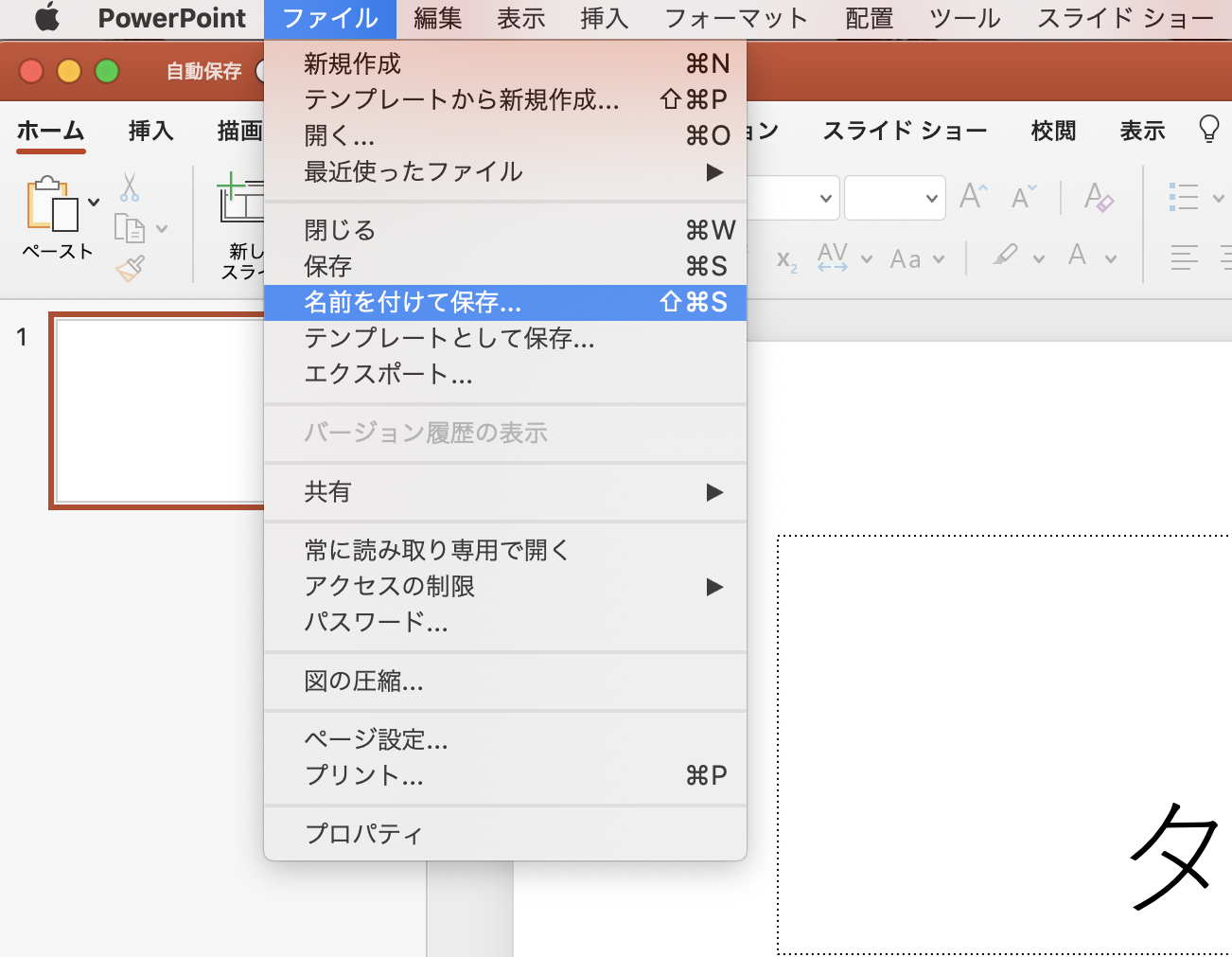Select 新規作成 from the file menu
Screen dimensions: 1232x957
(x=505, y=63)
